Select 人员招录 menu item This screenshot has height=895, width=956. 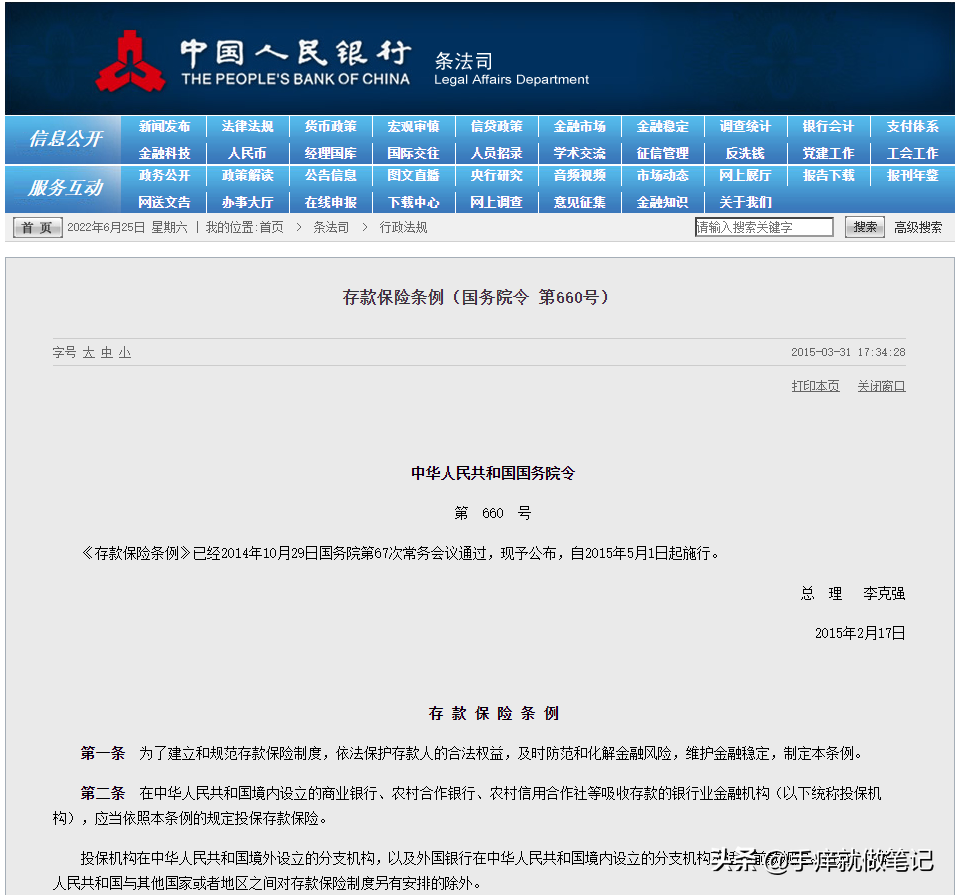click(496, 153)
